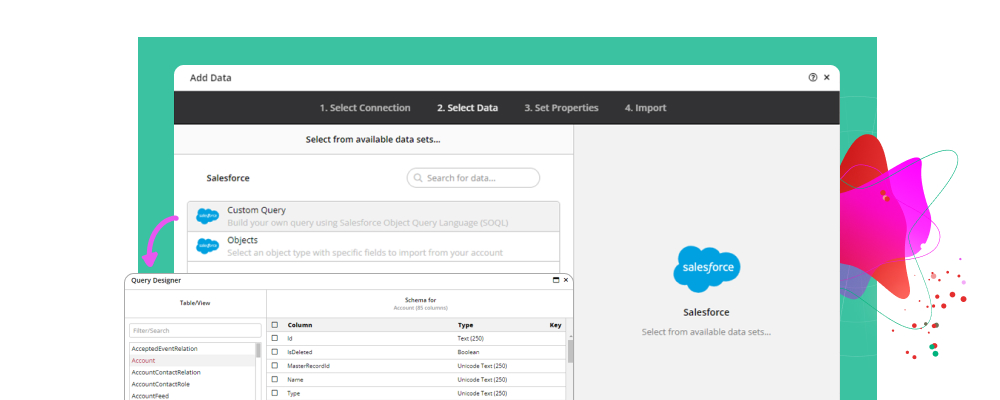Click the 'Table/View' panel header

tap(195, 303)
